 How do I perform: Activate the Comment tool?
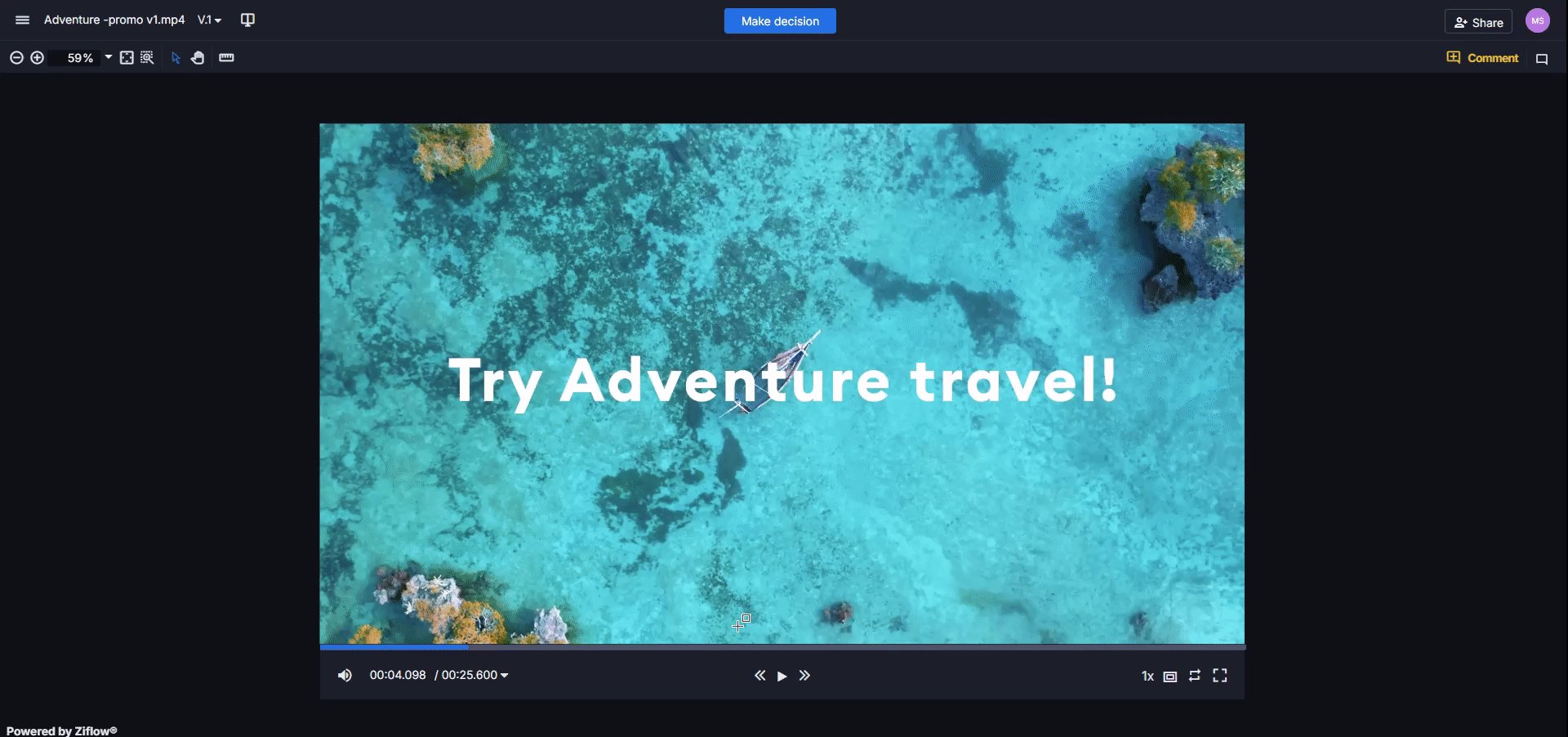click(x=1482, y=58)
